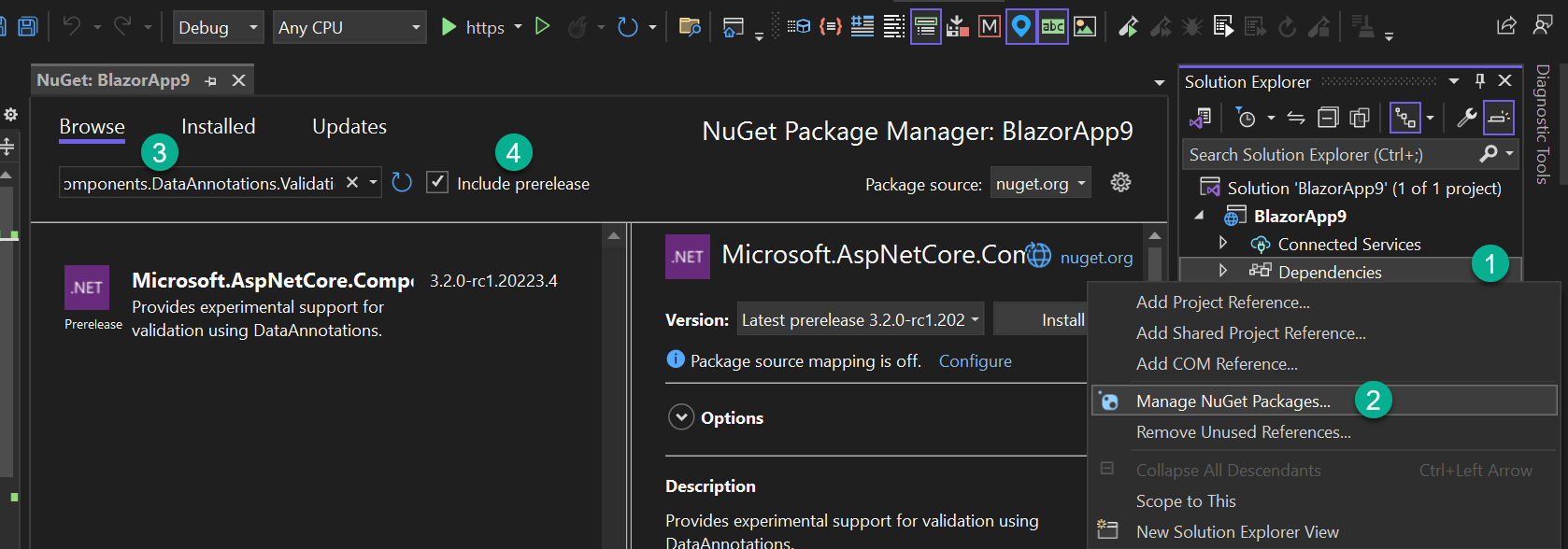
Task: Start without debugging outlined play icon
Action: pos(542,26)
